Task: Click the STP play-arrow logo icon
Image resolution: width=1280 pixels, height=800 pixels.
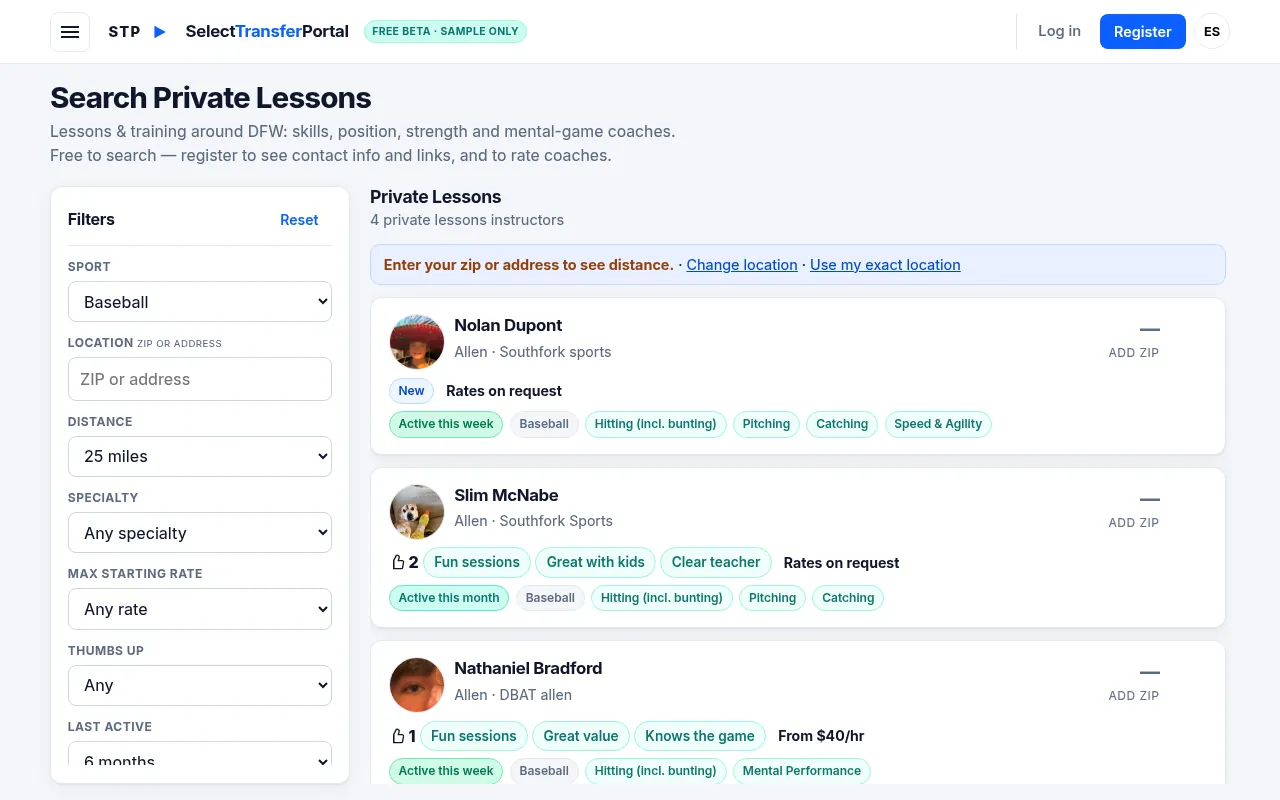Action: point(160,32)
